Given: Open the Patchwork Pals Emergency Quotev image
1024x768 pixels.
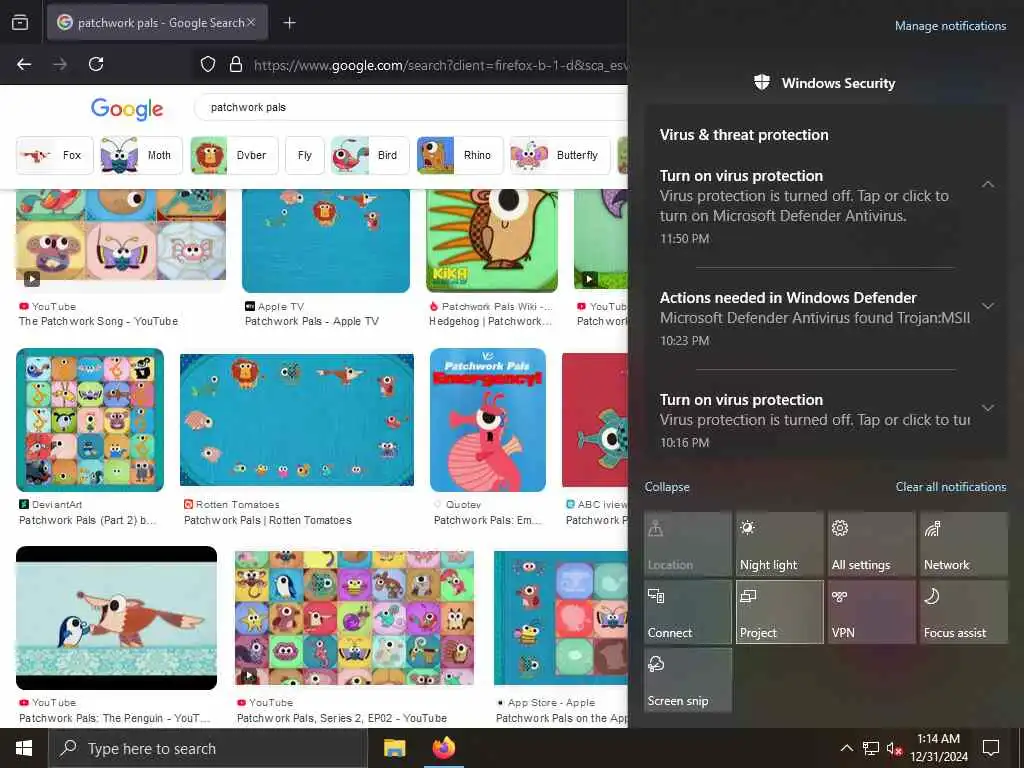Looking at the screenshot, I should pyautogui.click(x=488, y=420).
